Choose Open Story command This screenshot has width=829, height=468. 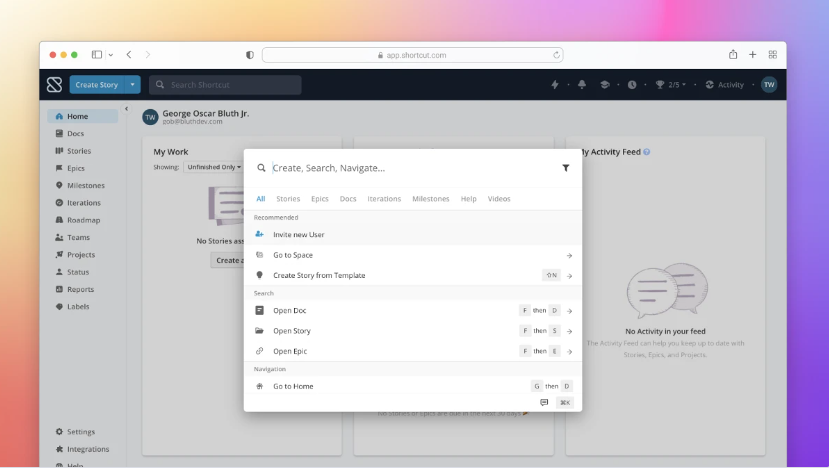click(413, 331)
